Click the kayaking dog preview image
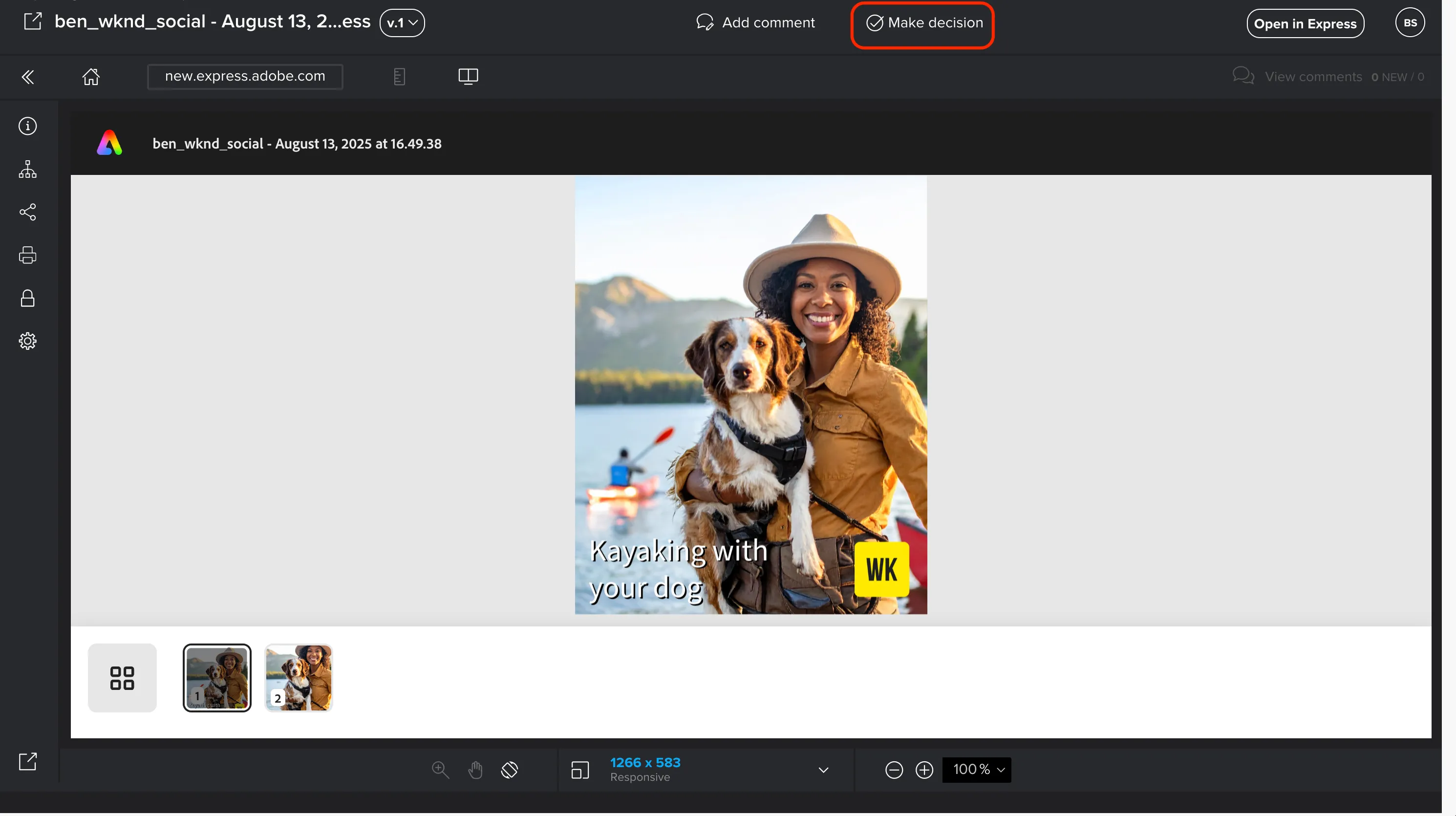Image resolution: width=1456 pixels, height=816 pixels. click(x=750, y=395)
